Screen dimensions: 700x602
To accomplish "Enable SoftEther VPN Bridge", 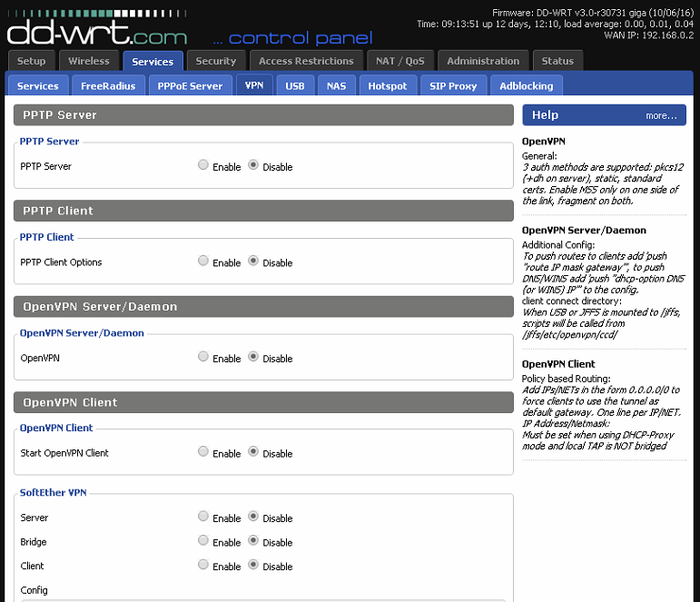I will click(x=203, y=540).
